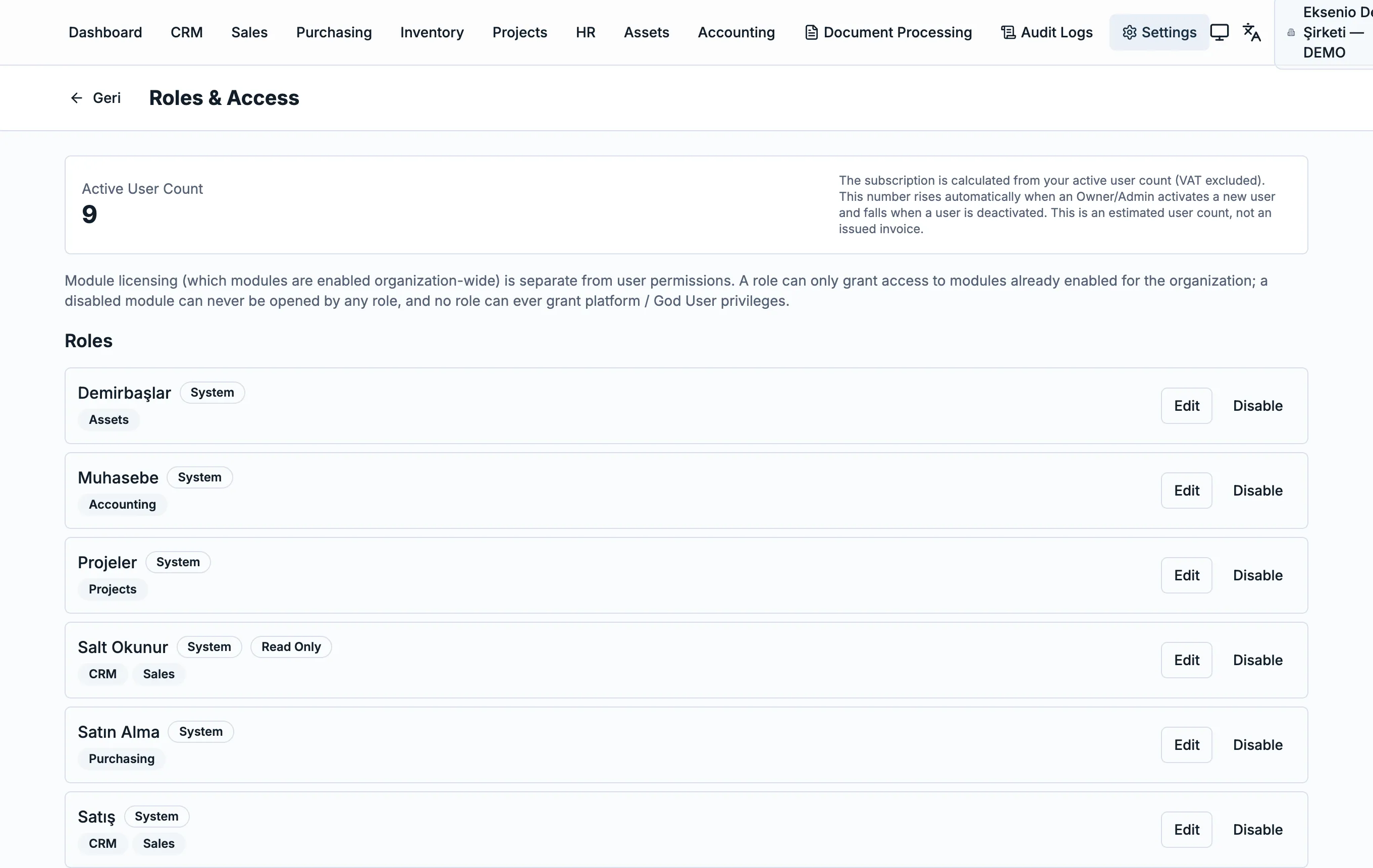This screenshot has height=868, width=1373.
Task: Click the Salt Okunur role name
Action: 123,647
